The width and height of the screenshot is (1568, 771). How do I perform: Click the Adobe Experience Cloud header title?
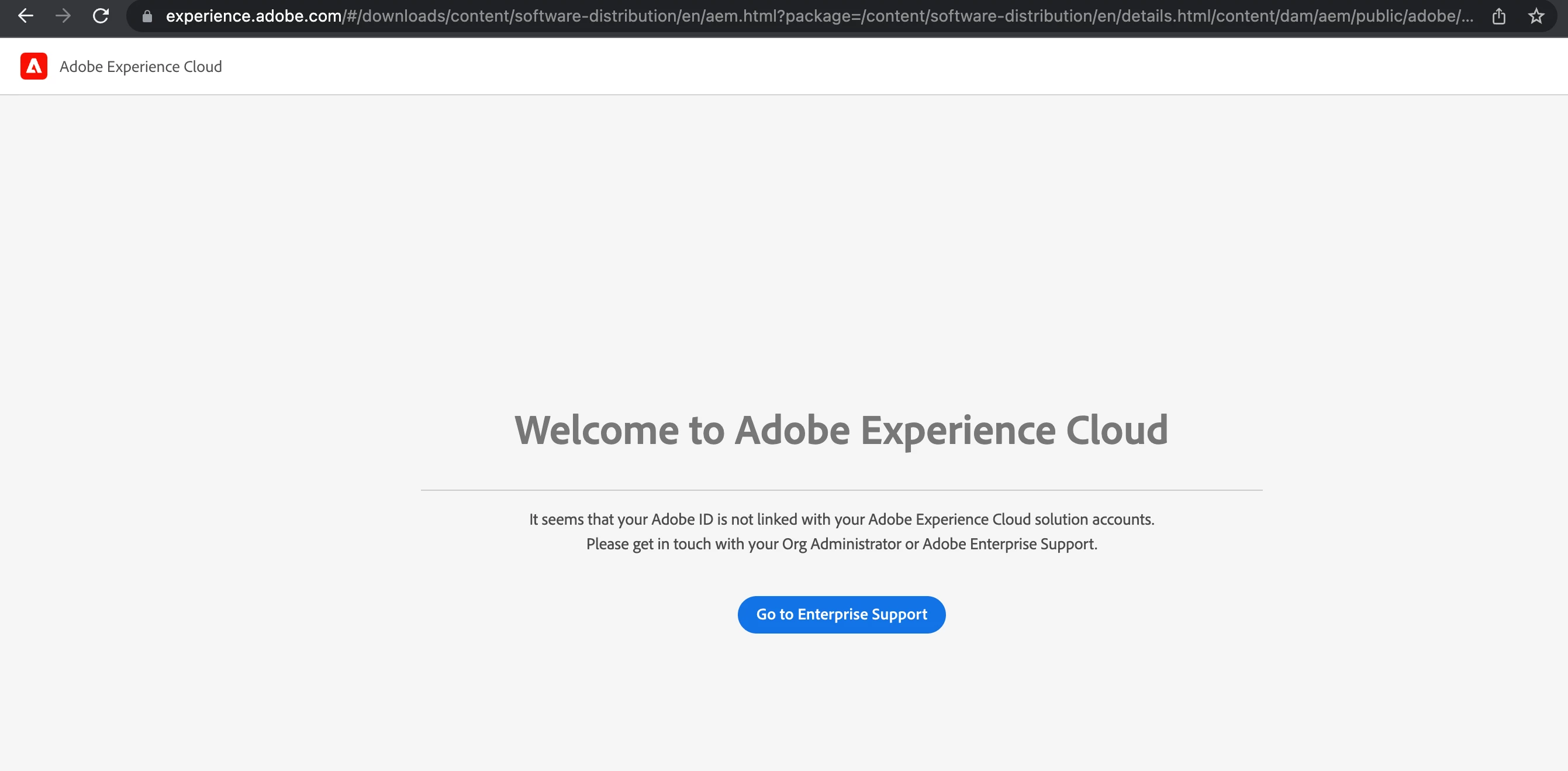[141, 66]
